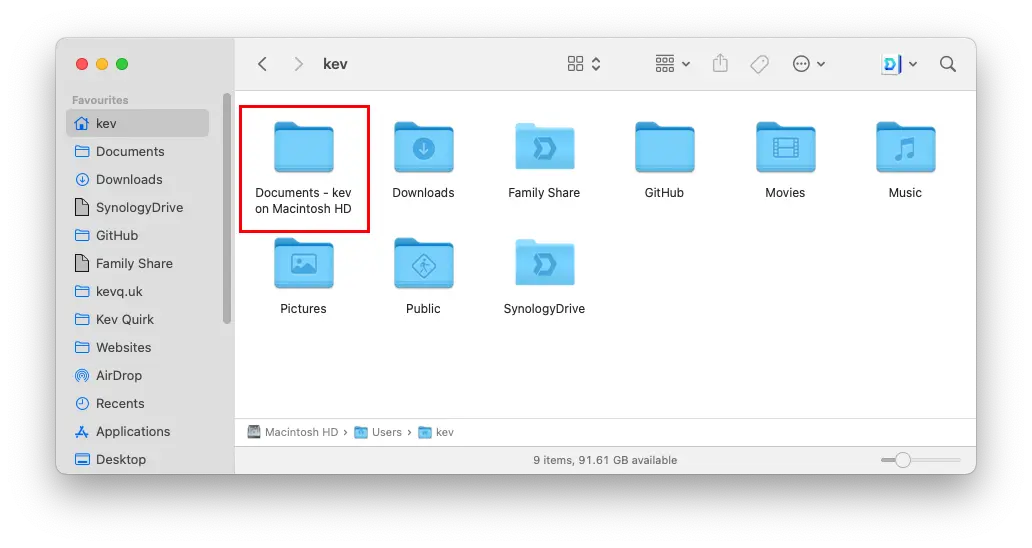The width and height of the screenshot is (1032, 548).
Task: Open the Family Share folder
Action: tap(544, 149)
